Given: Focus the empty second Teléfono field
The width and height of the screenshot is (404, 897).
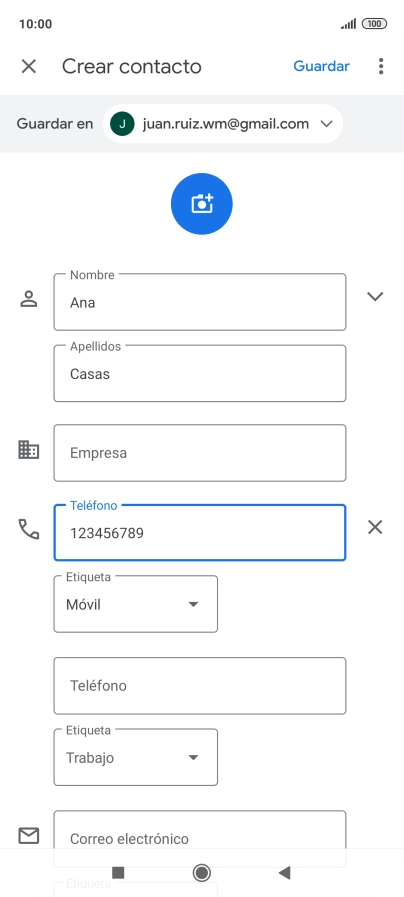Looking at the screenshot, I should [200, 686].
